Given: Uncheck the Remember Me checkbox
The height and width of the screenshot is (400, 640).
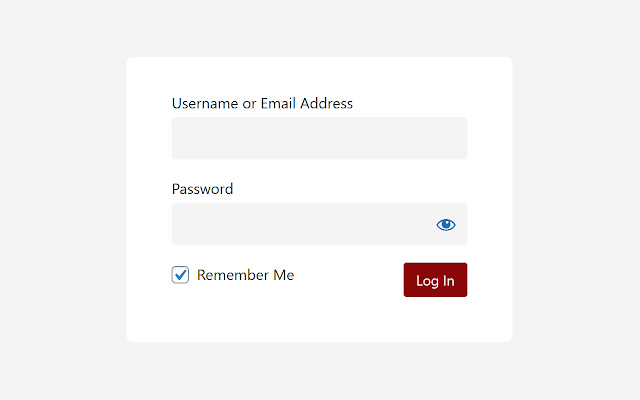Looking at the screenshot, I should [x=181, y=275].
